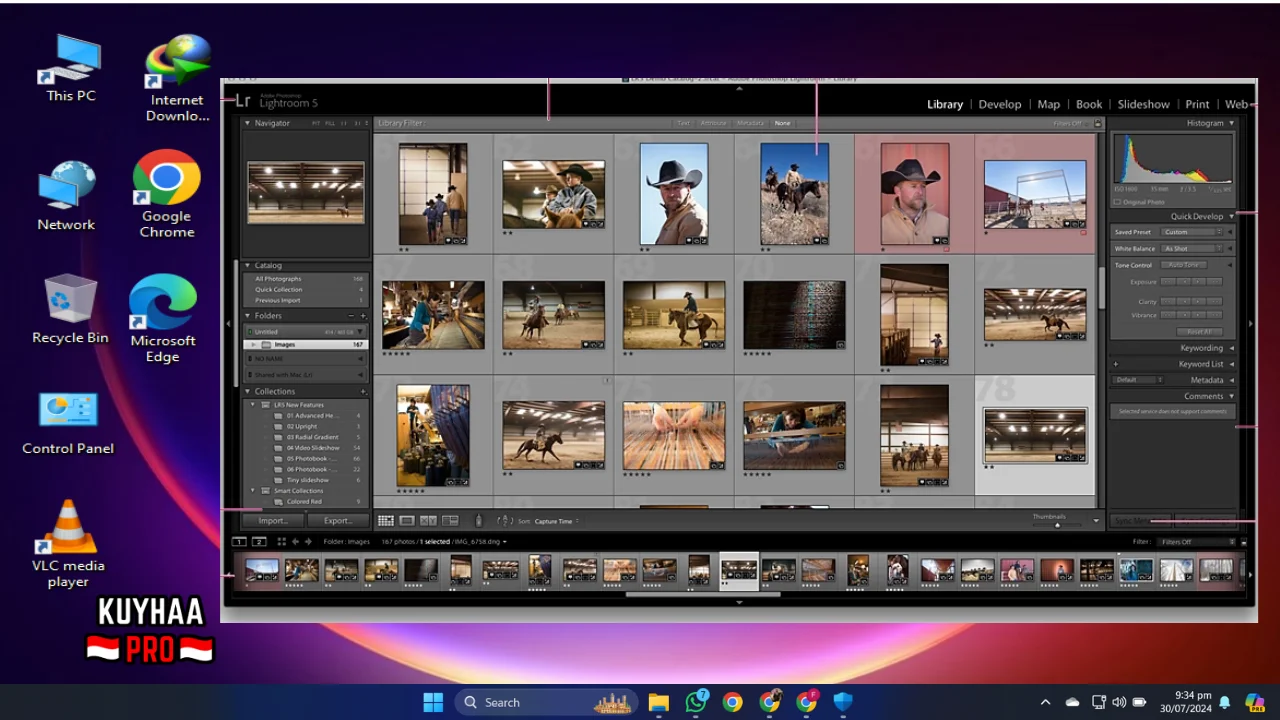1280x720 pixels.
Task: Switch to the Map module
Action: coord(1049,104)
